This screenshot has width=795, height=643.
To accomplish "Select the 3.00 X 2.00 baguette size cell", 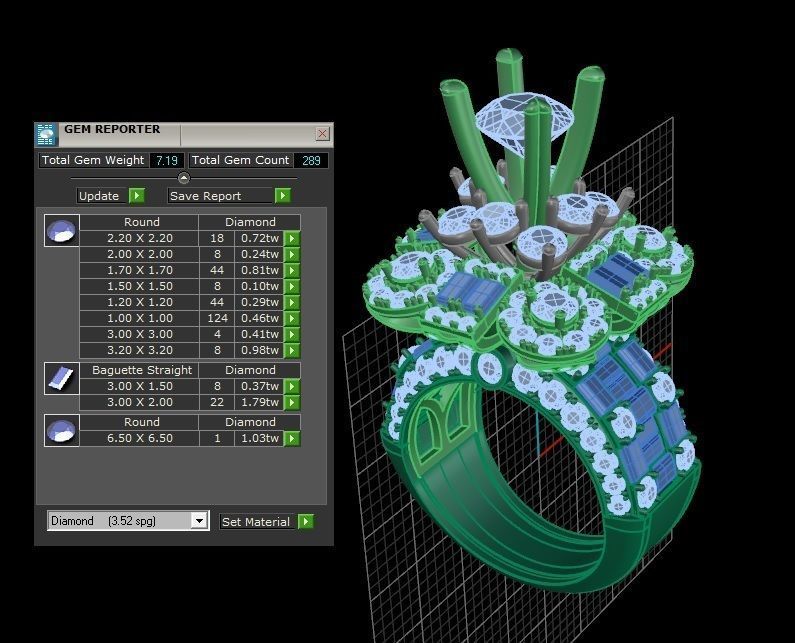I will click(x=139, y=403).
